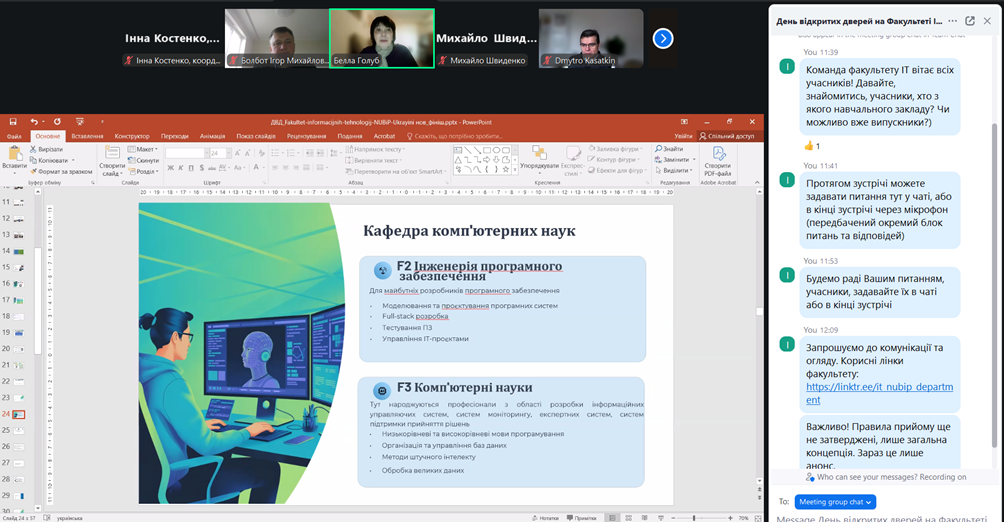Click the Спільний доступ share button
This screenshot has width=1004, height=522.
tap(730, 136)
